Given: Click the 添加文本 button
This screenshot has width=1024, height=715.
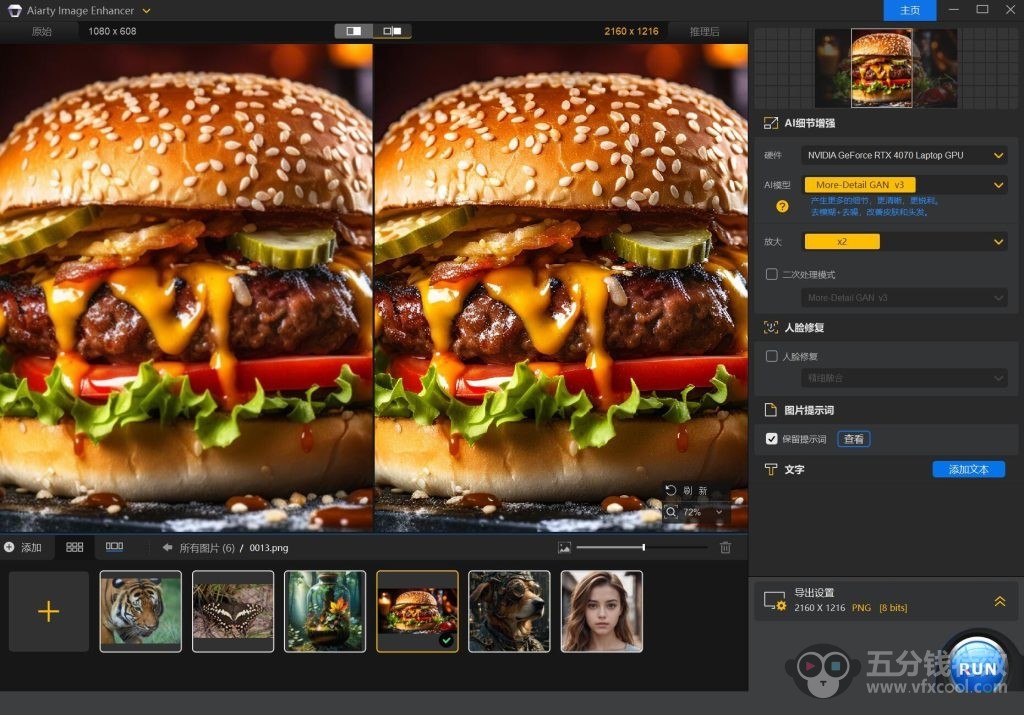Looking at the screenshot, I should 968,469.
